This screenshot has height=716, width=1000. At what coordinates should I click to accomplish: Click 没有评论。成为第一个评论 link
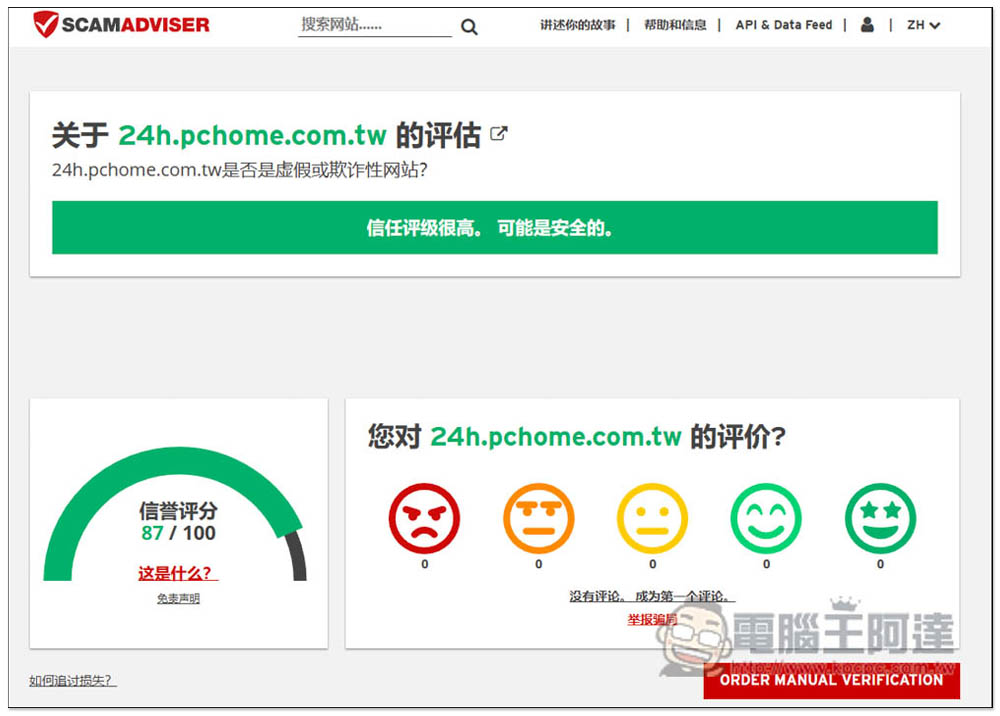tap(652, 597)
